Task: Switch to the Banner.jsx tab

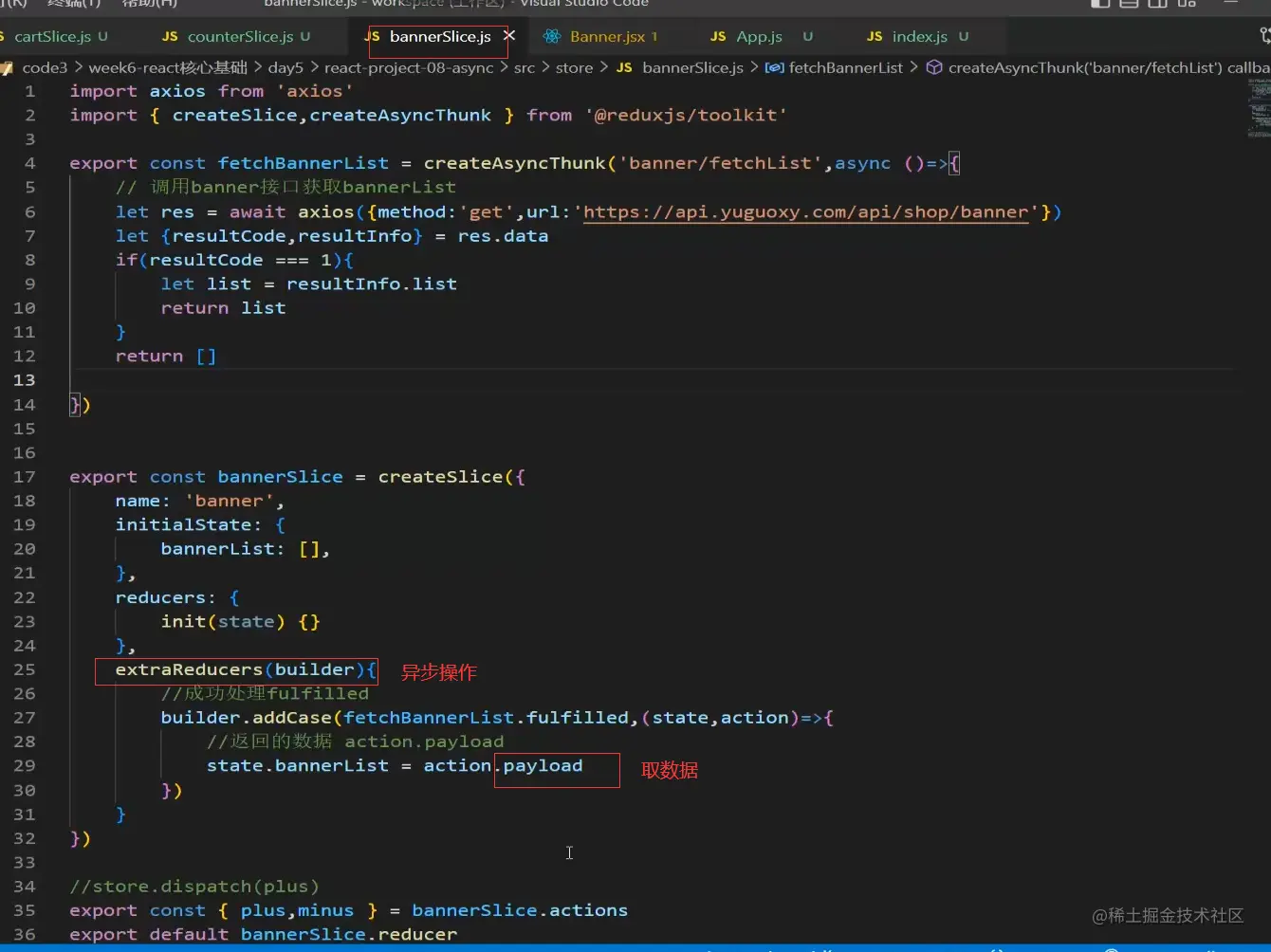Action: [602, 36]
